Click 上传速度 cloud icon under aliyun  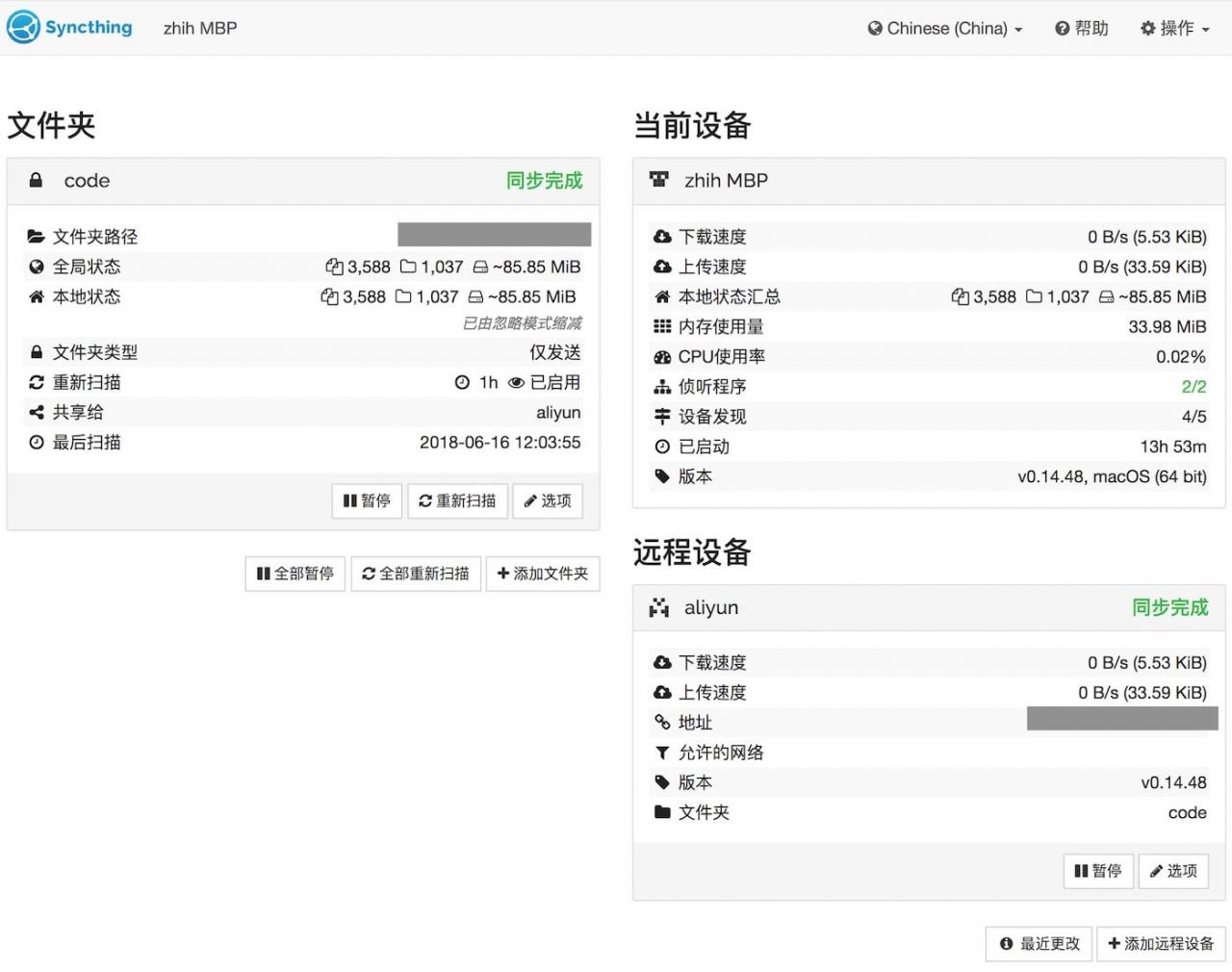[x=662, y=692]
